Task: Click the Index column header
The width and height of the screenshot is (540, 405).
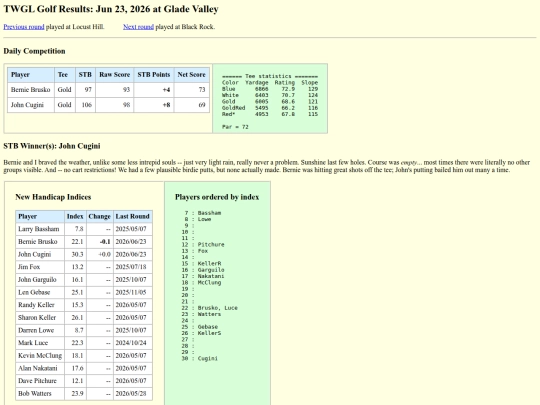Action: tap(75, 217)
